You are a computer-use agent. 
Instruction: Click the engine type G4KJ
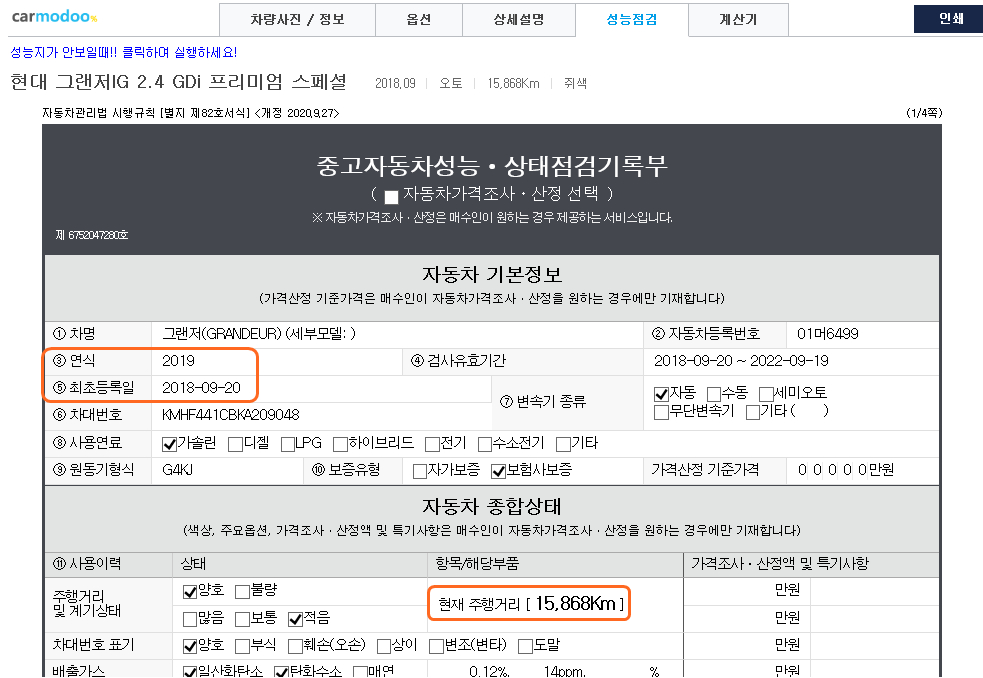(177, 470)
